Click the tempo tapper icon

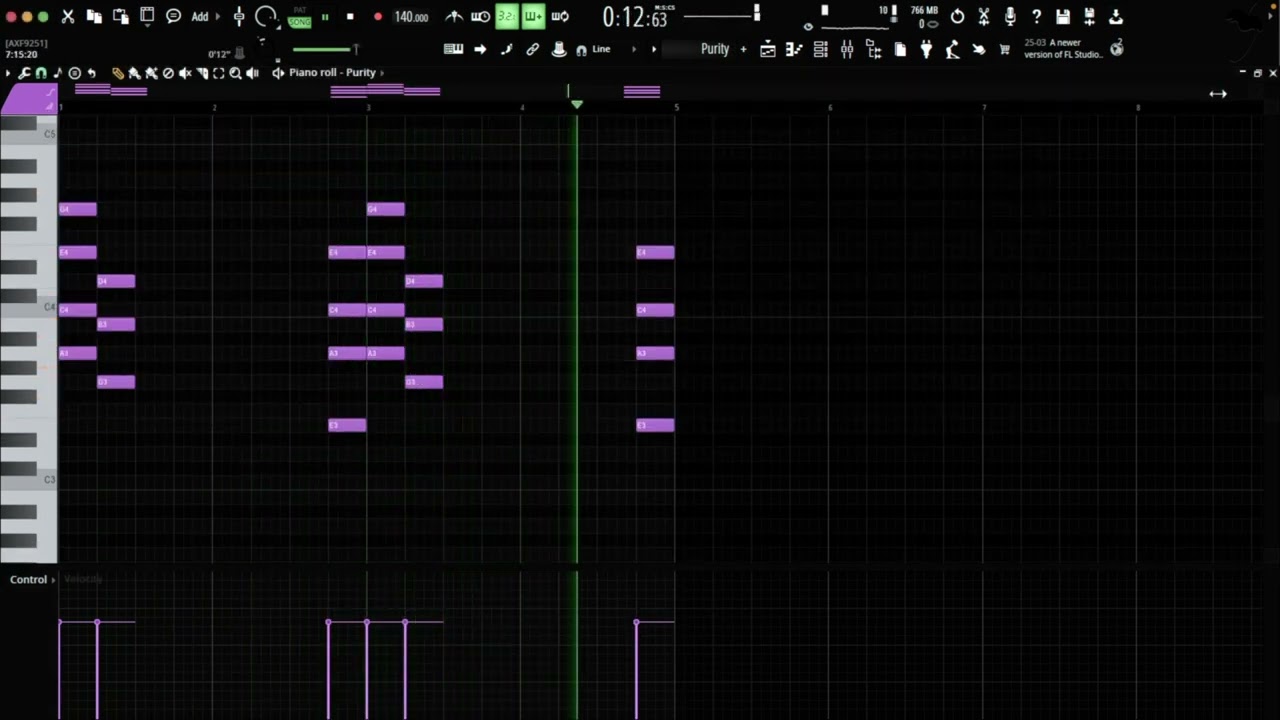coord(952,49)
